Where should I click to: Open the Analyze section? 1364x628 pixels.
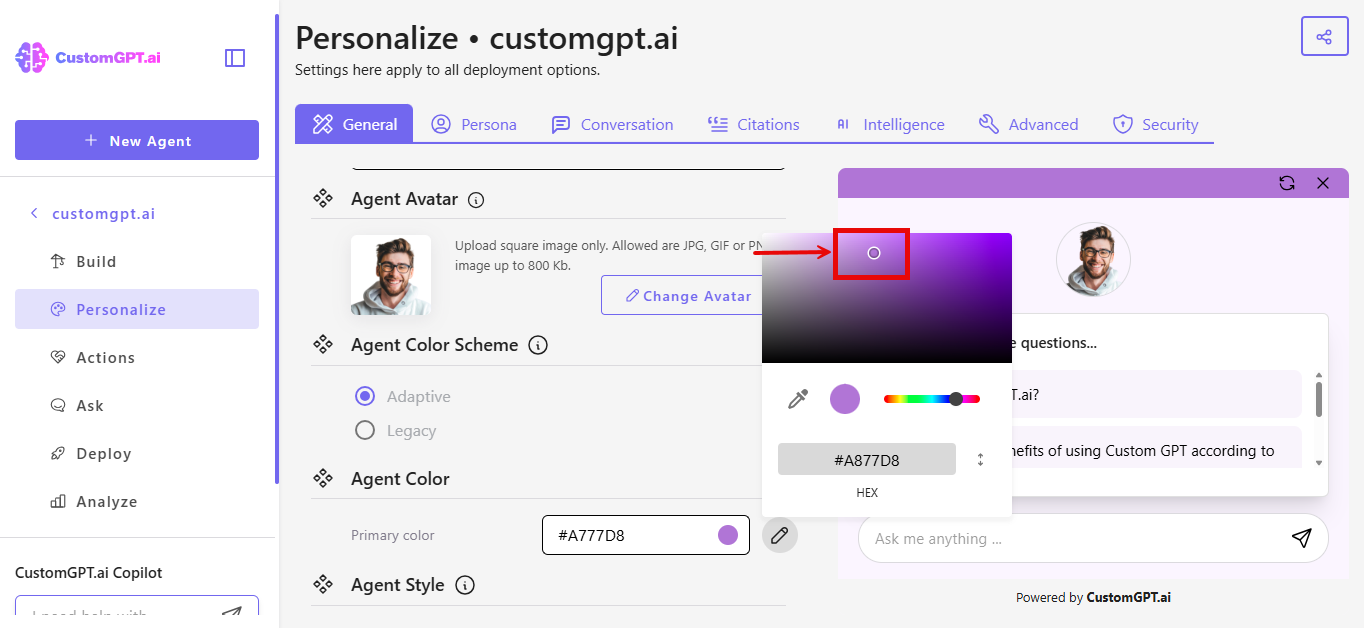point(137,502)
